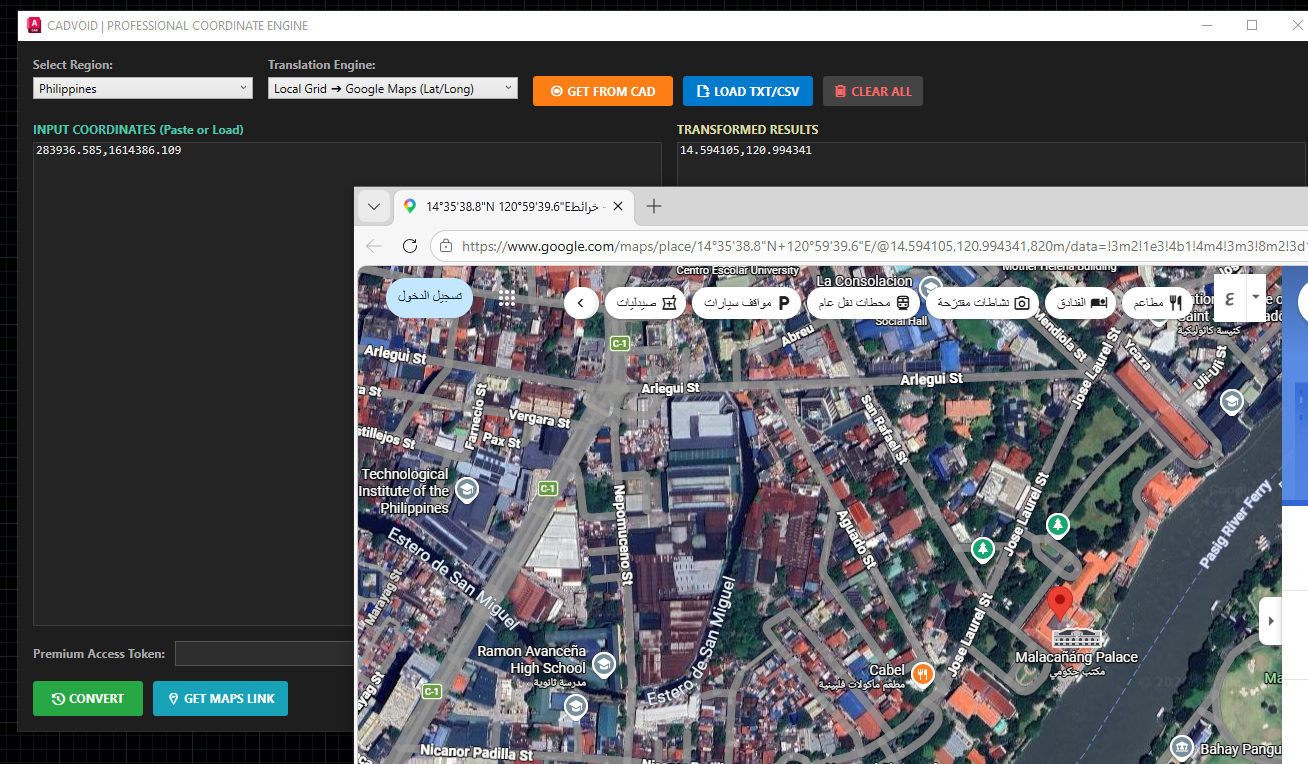Screen dimensions: 1308x764
Task: Filter map by Hotels chip
Action: point(1080,302)
